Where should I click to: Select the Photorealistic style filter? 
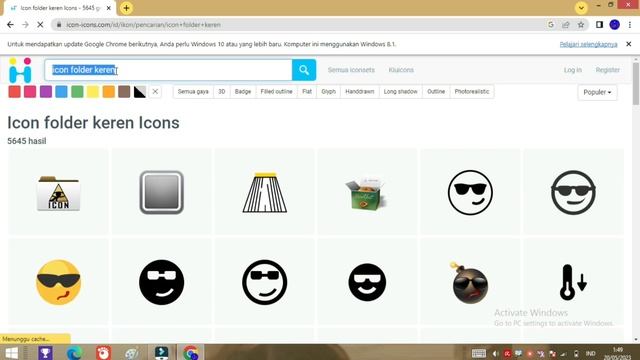[x=472, y=92]
